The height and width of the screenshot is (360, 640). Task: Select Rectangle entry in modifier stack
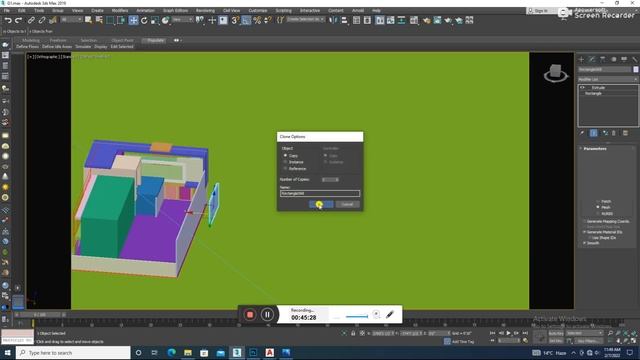click(x=593, y=93)
